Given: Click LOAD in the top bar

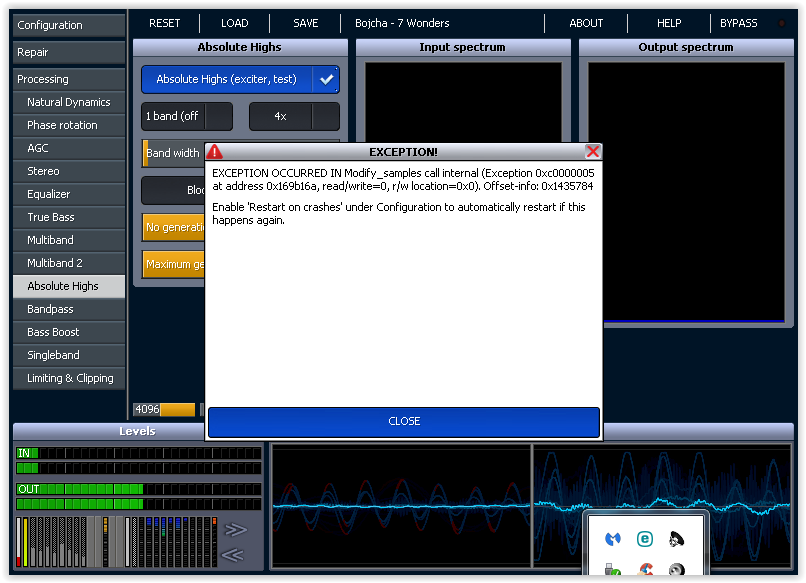Looking at the screenshot, I should click(x=234, y=23).
